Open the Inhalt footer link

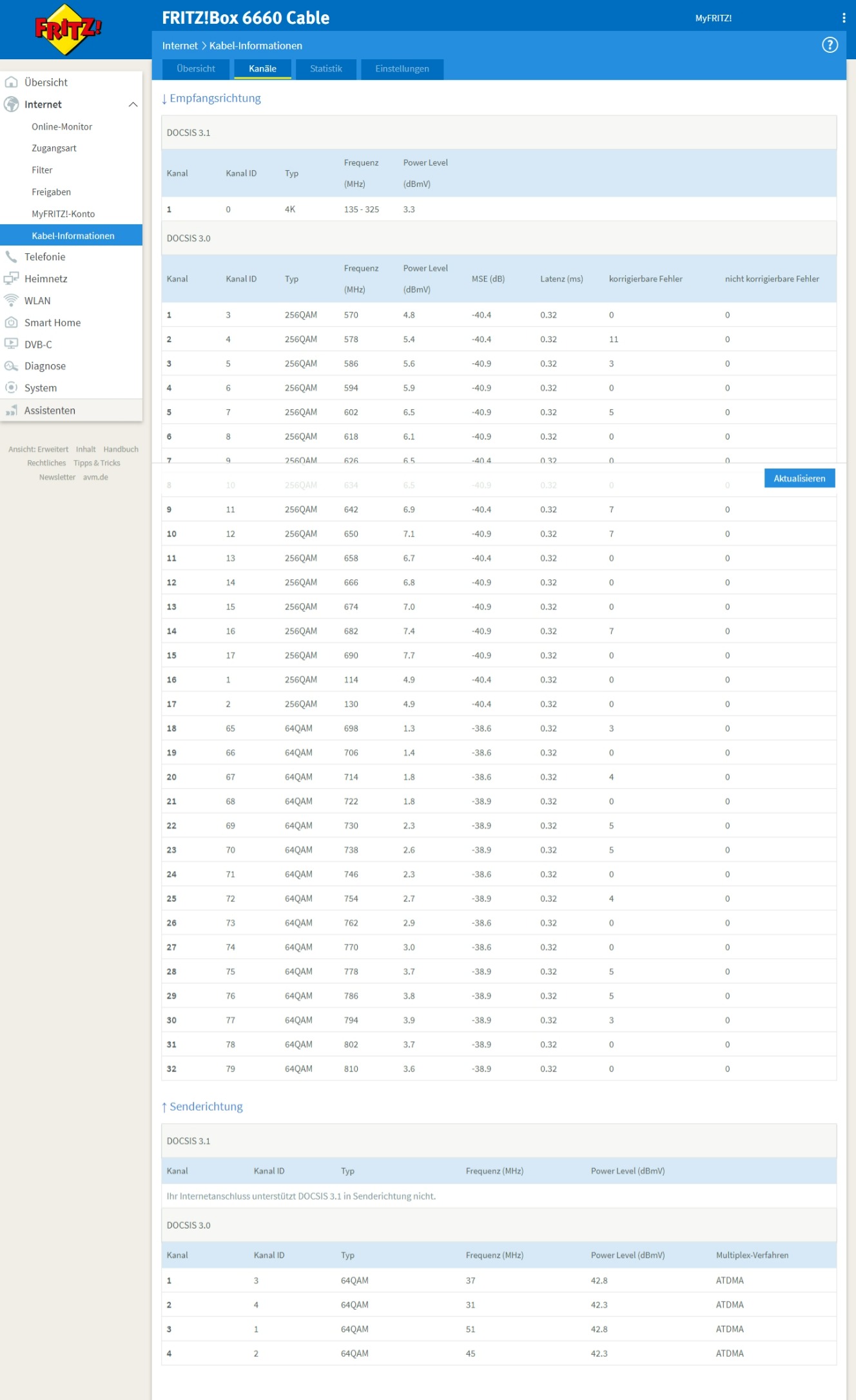[x=86, y=449]
